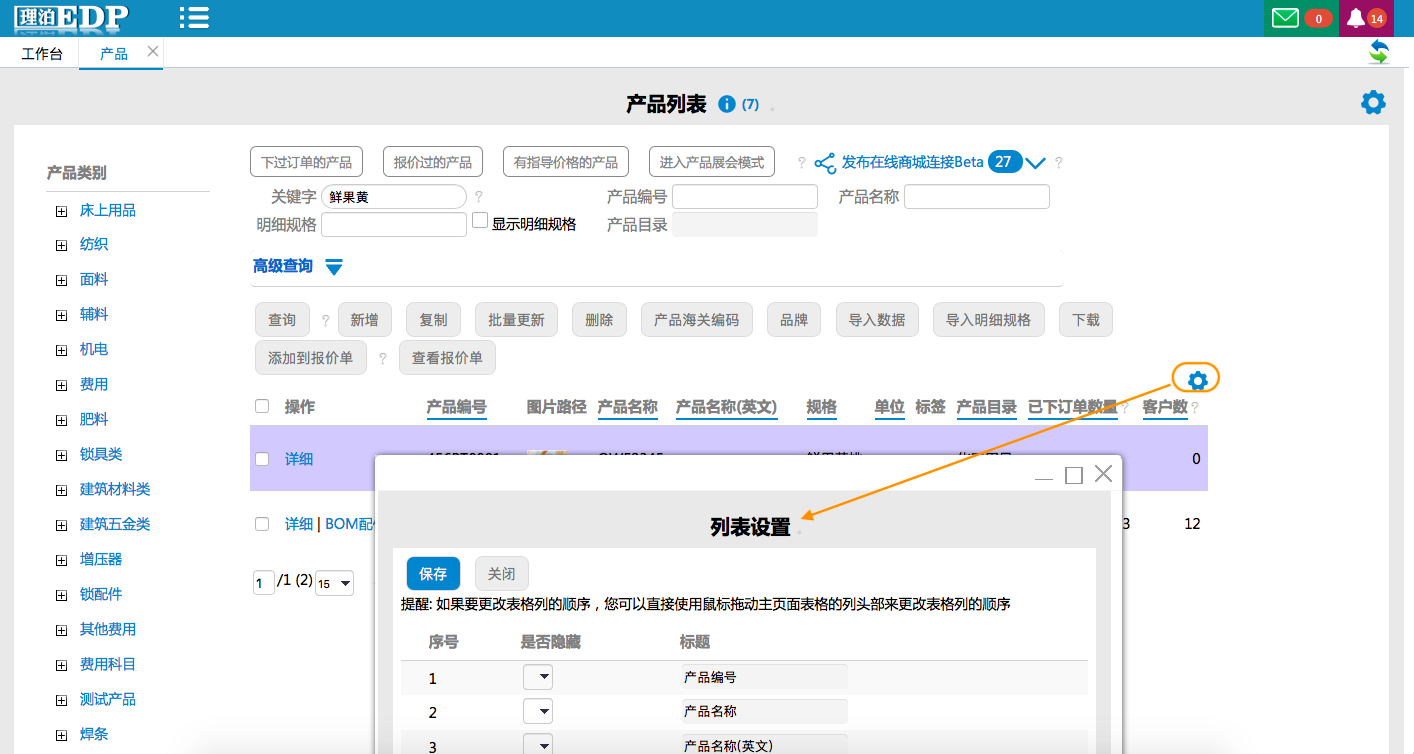Click the 查询 search button

click(x=282, y=320)
